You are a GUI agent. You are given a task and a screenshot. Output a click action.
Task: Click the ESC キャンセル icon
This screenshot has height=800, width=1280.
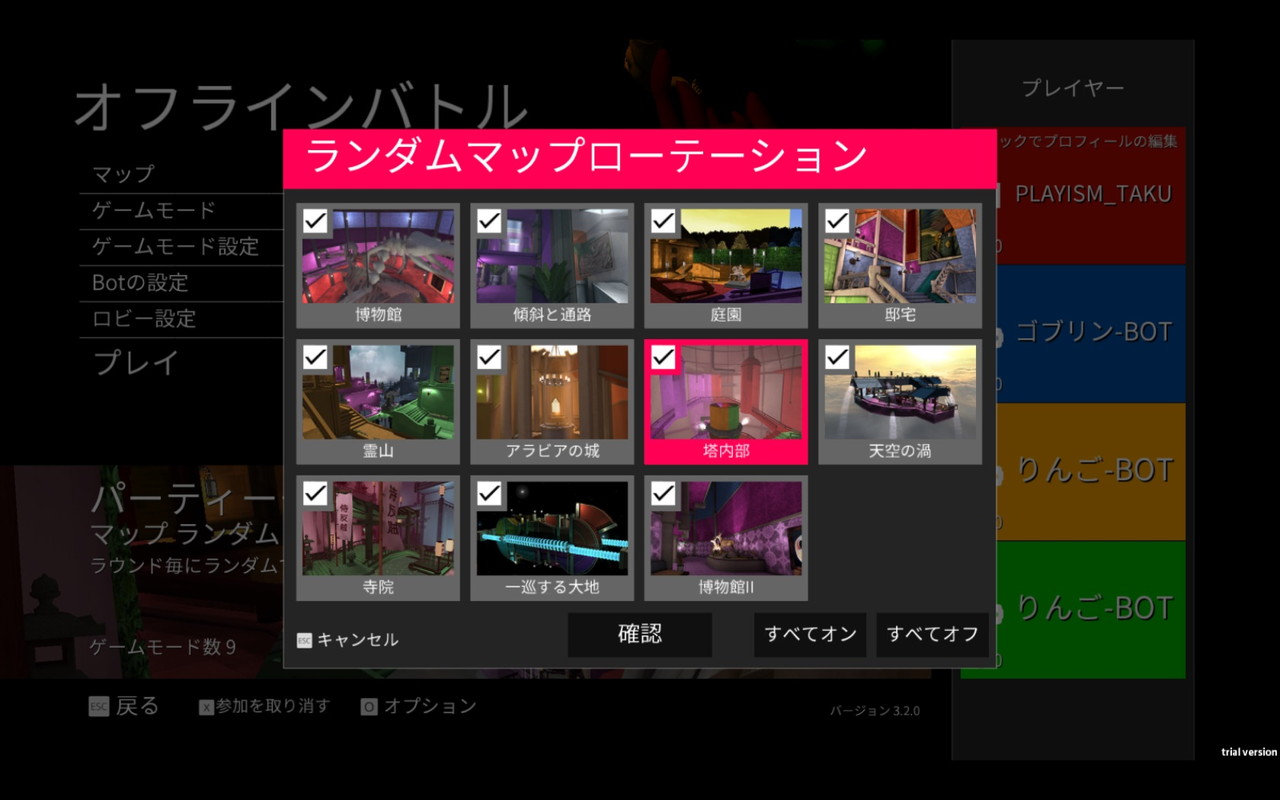tap(304, 640)
